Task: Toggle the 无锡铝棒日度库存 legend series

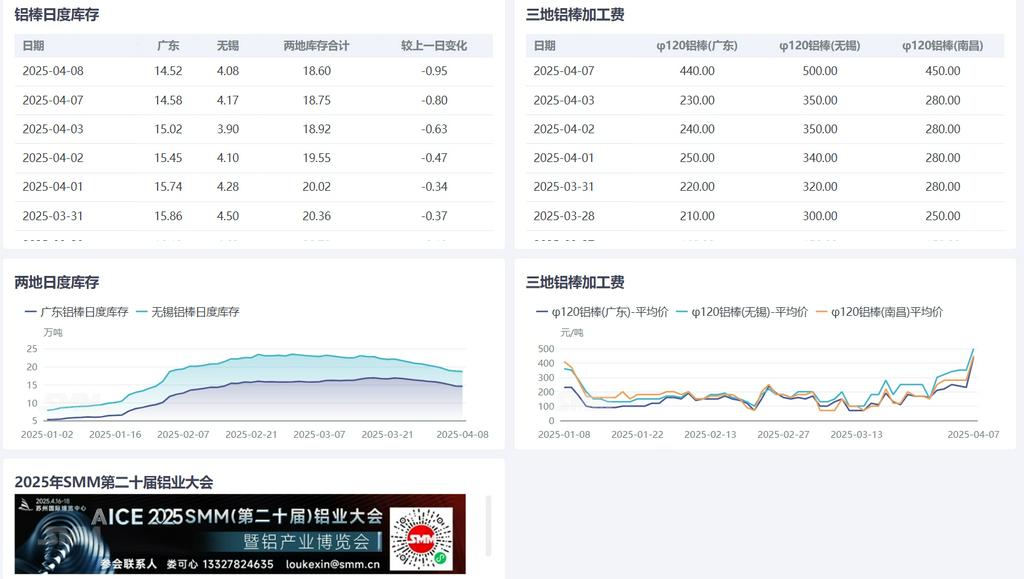Action: pyautogui.click(x=188, y=312)
